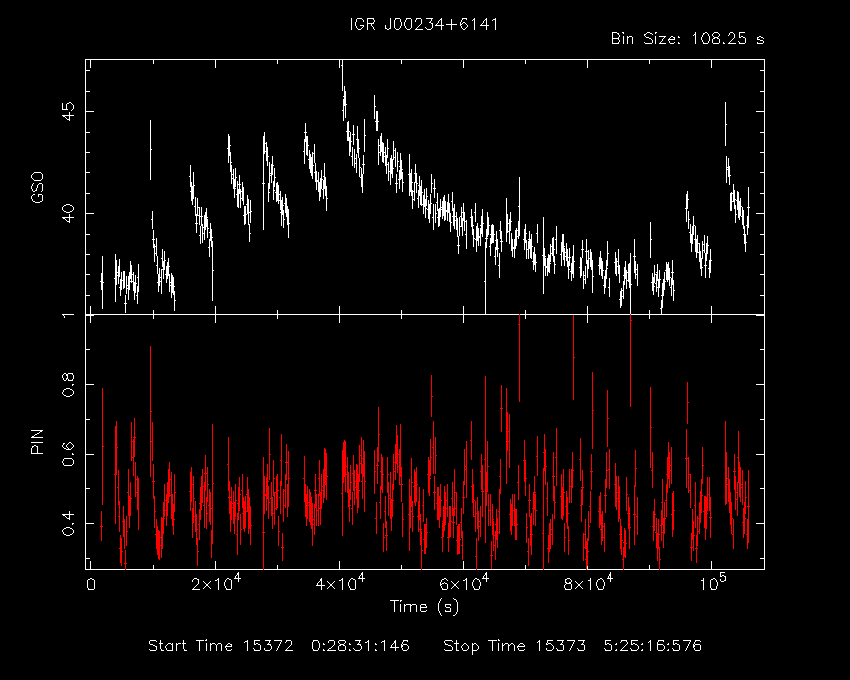Screen dimensions: 850x680
Task: Click the GSO axis value "40"
Action: [x=68, y=214]
